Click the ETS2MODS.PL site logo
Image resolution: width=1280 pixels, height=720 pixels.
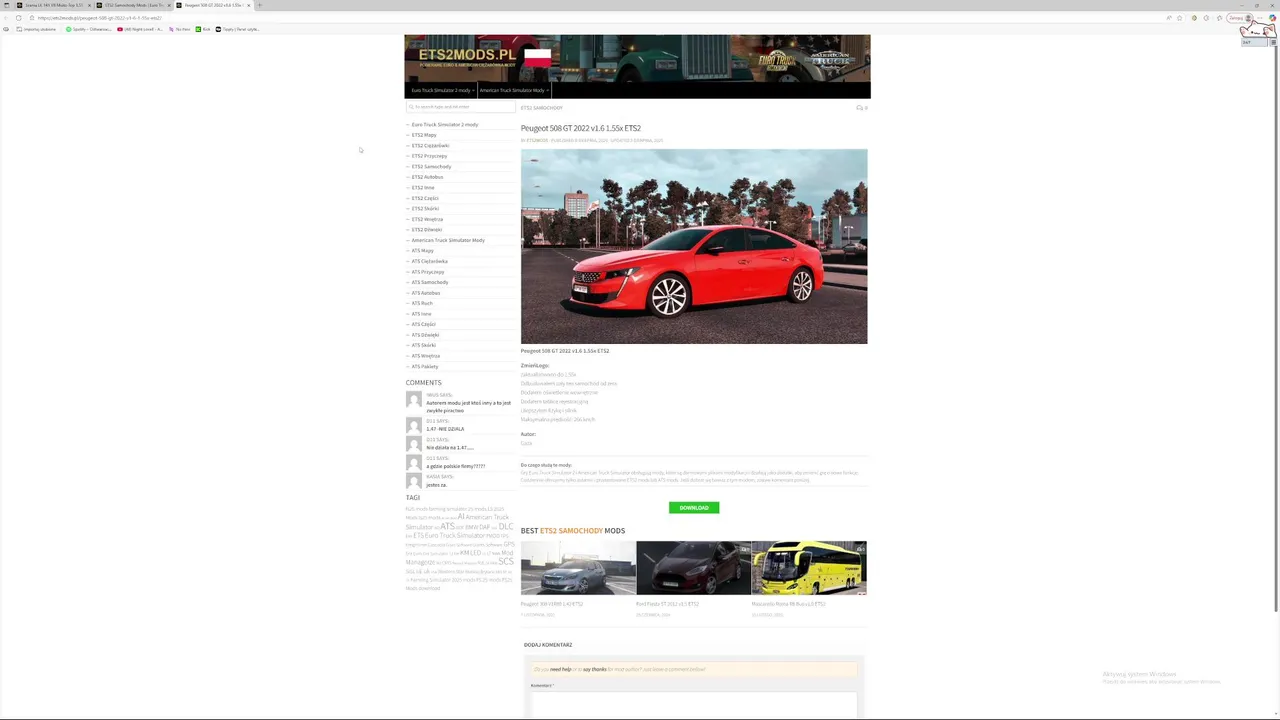tap(467, 55)
